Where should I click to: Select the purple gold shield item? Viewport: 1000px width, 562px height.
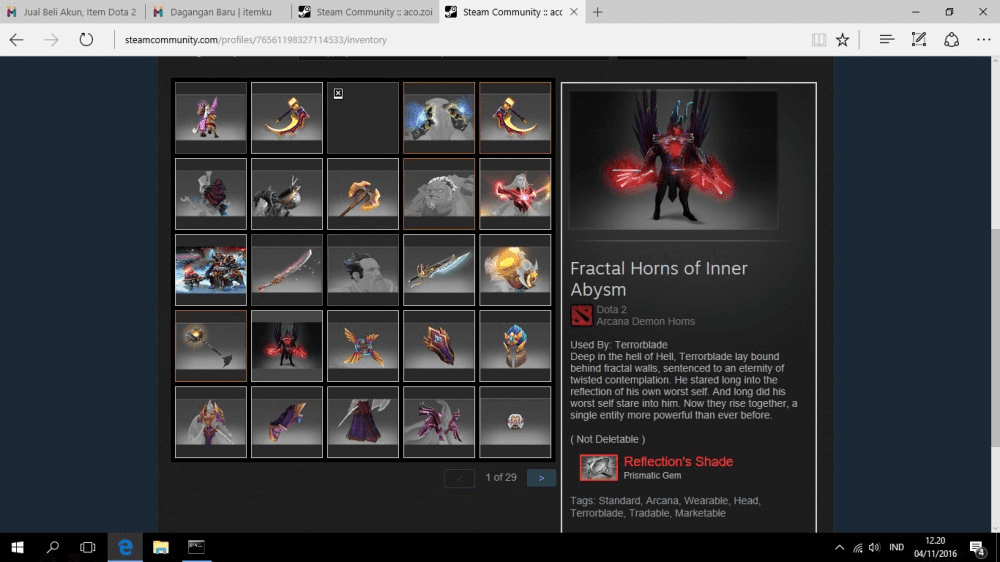(x=439, y=346)
